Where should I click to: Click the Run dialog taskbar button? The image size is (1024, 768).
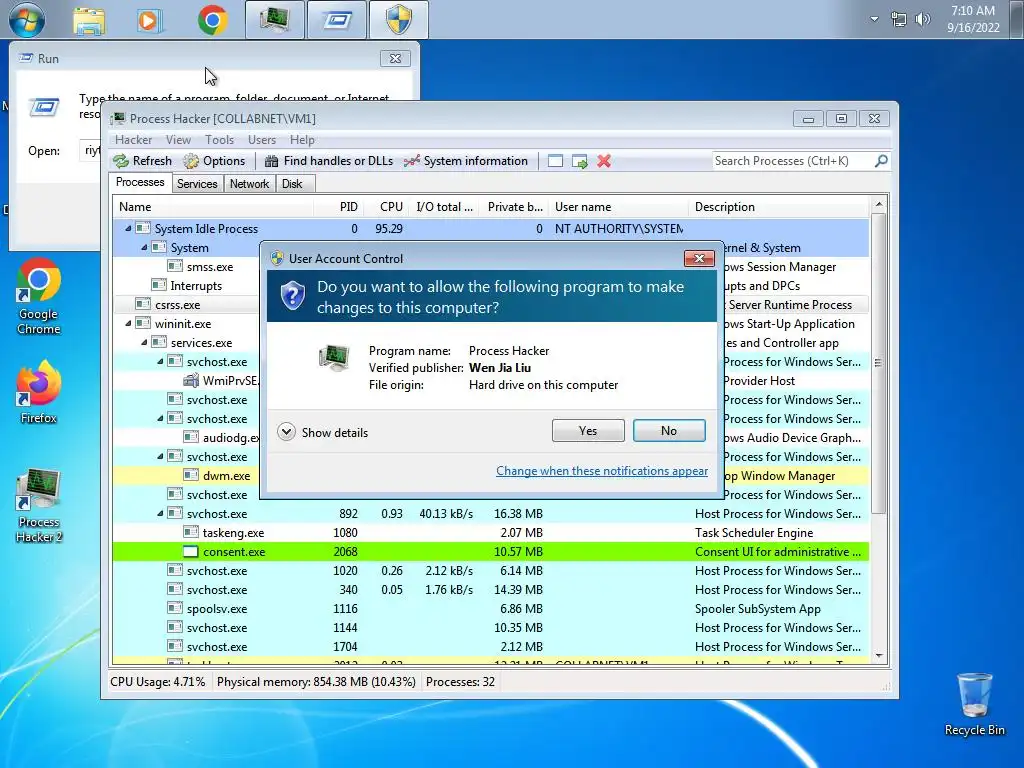point(337,20)
